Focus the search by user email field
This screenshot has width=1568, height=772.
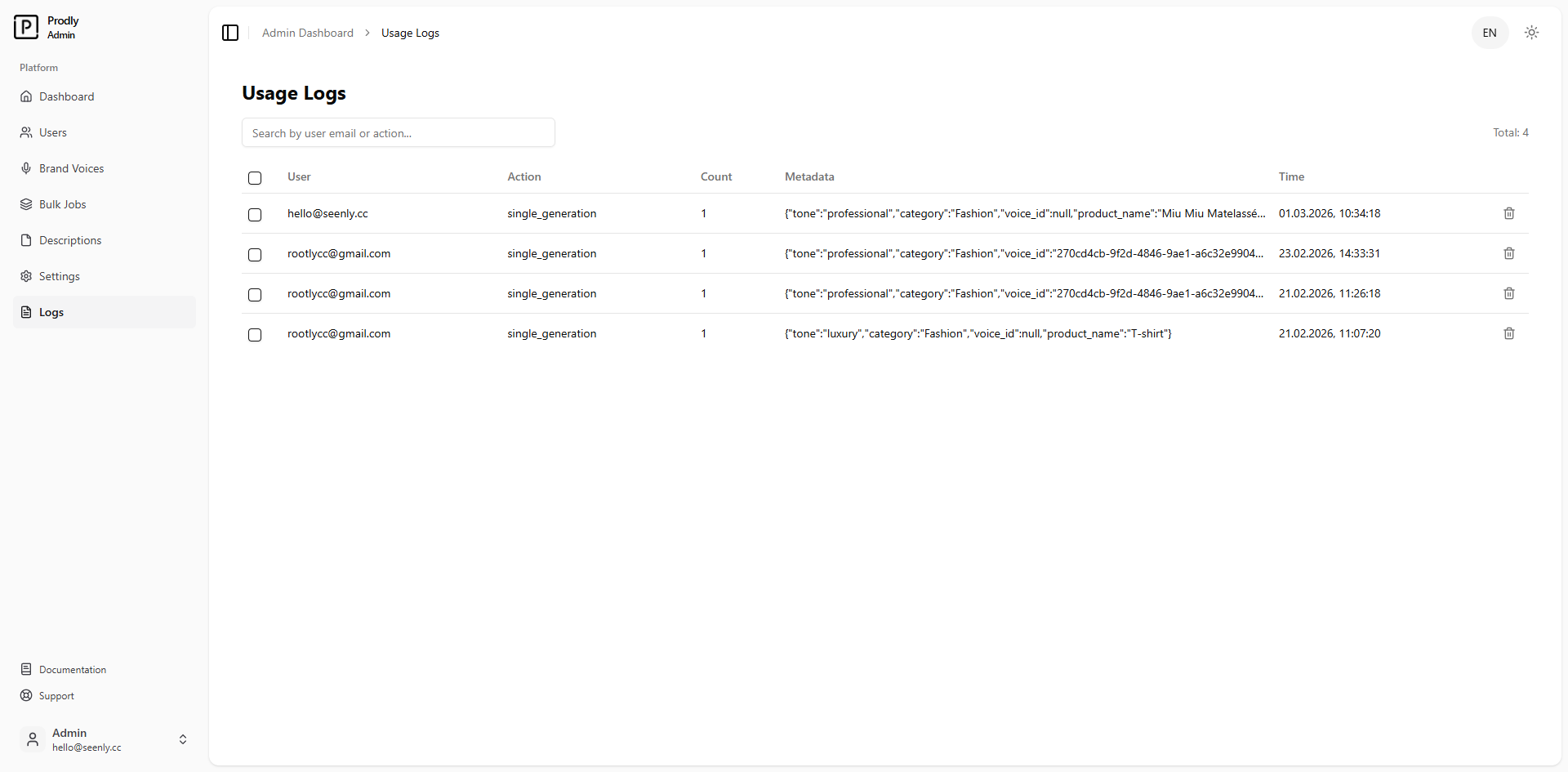(x=398, y=133)
